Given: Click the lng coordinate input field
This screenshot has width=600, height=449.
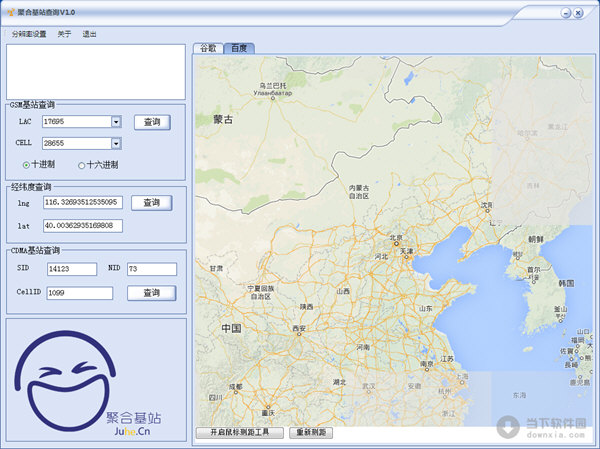Looking at the screenshot, I should coord(82,202).
